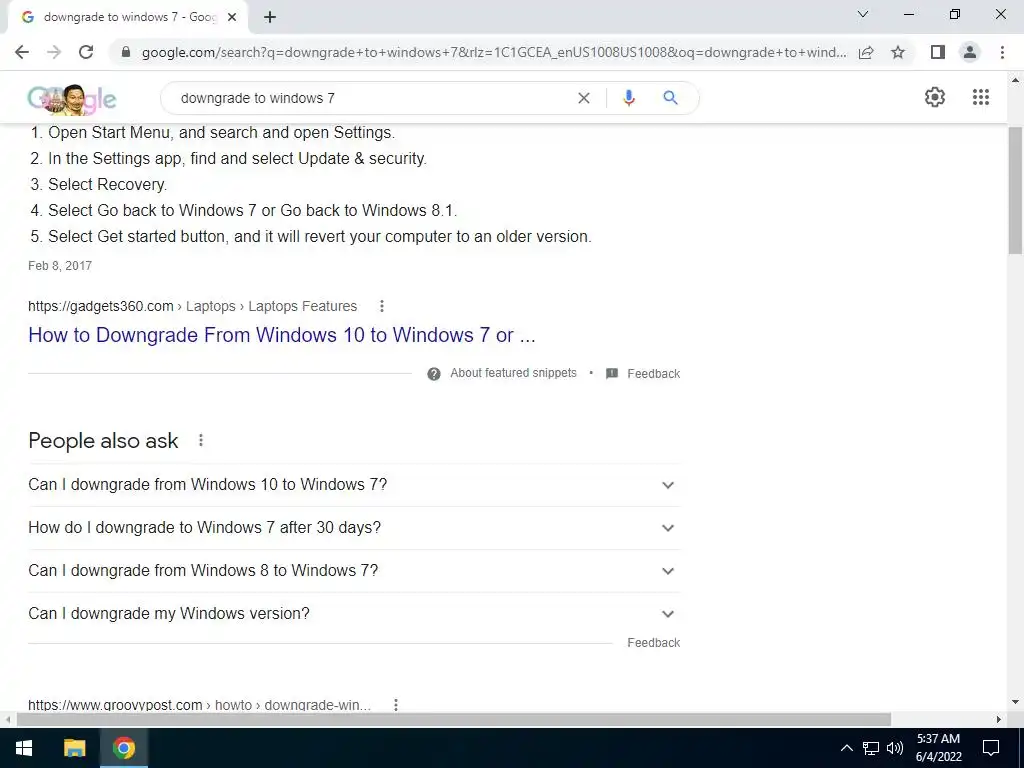Open the Chrome profile avatar menu

click(970, 52)
